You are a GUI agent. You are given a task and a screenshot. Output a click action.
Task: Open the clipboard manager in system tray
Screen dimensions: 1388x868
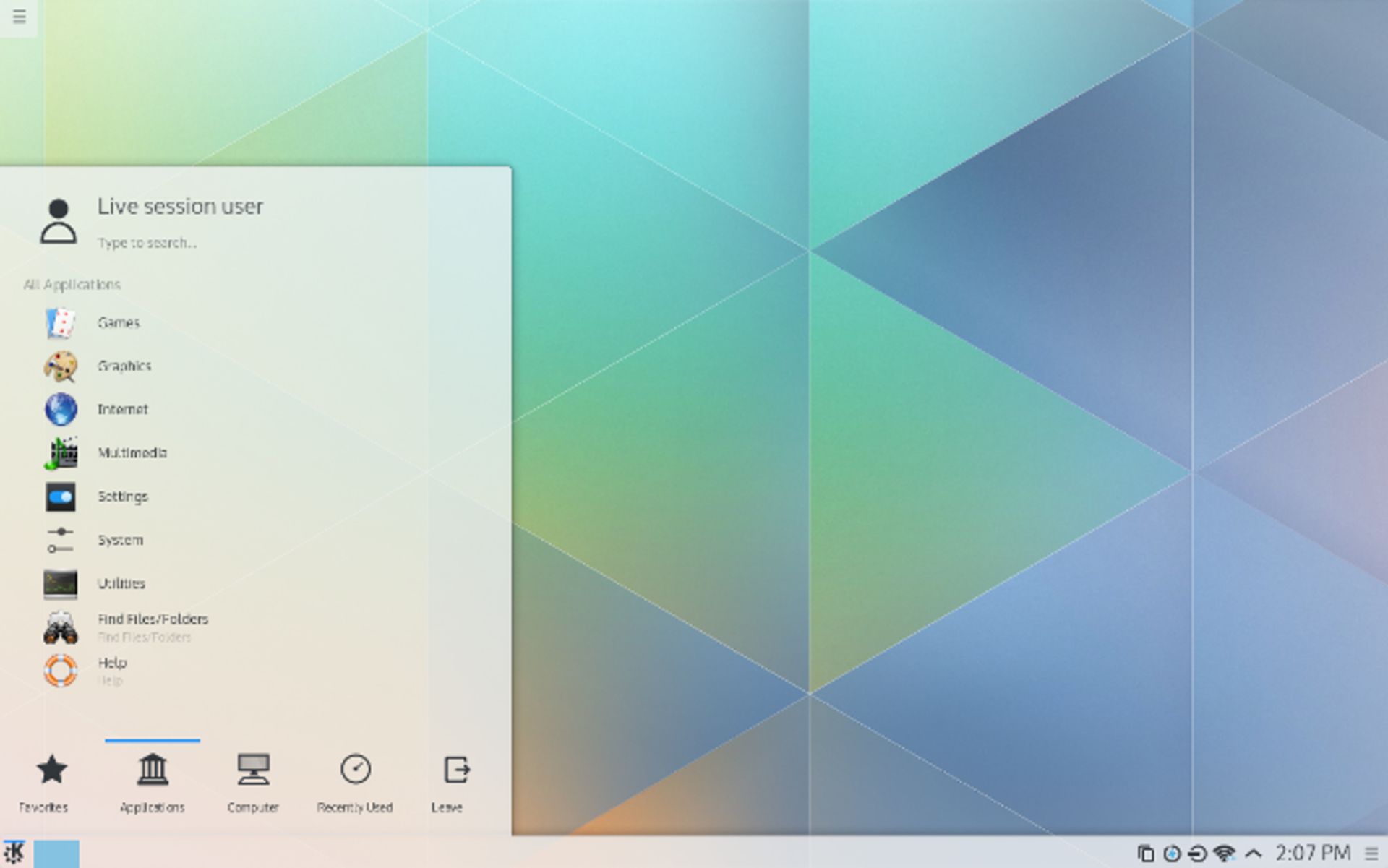click(1146, 851)
